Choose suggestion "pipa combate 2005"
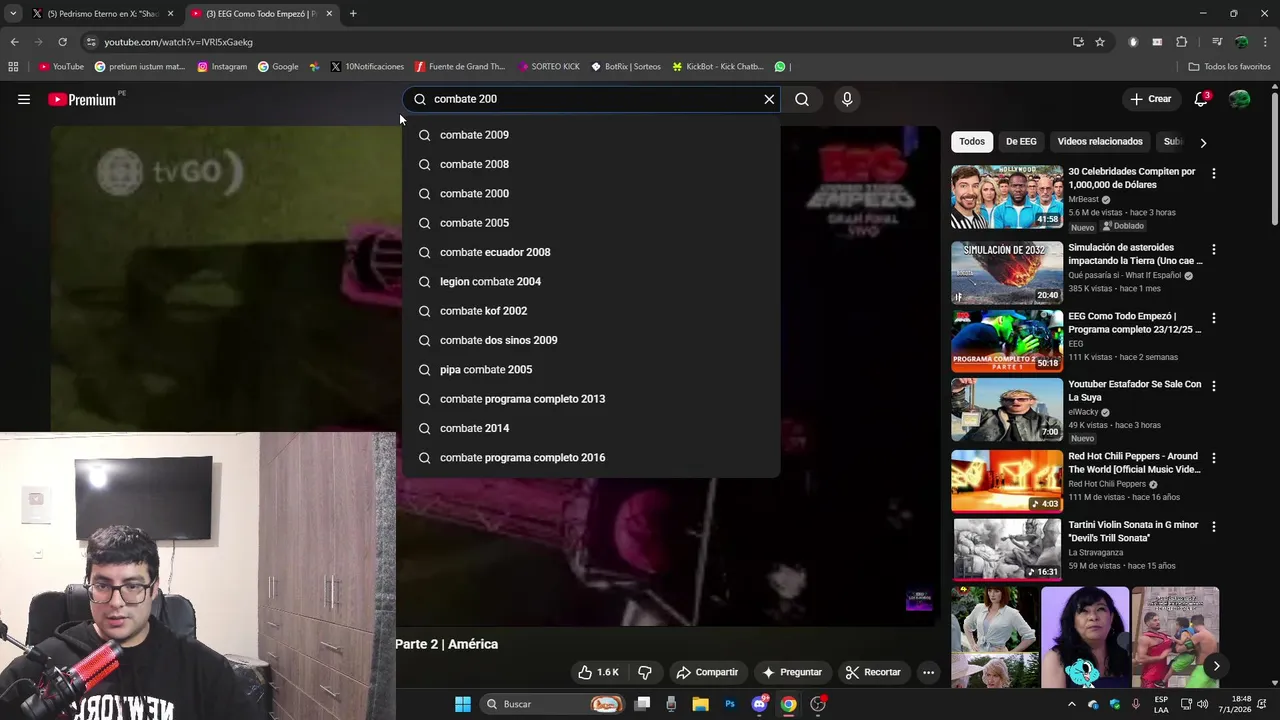Image resolution: width=1280 pixels, height=720 pixels. pos(590,369)
